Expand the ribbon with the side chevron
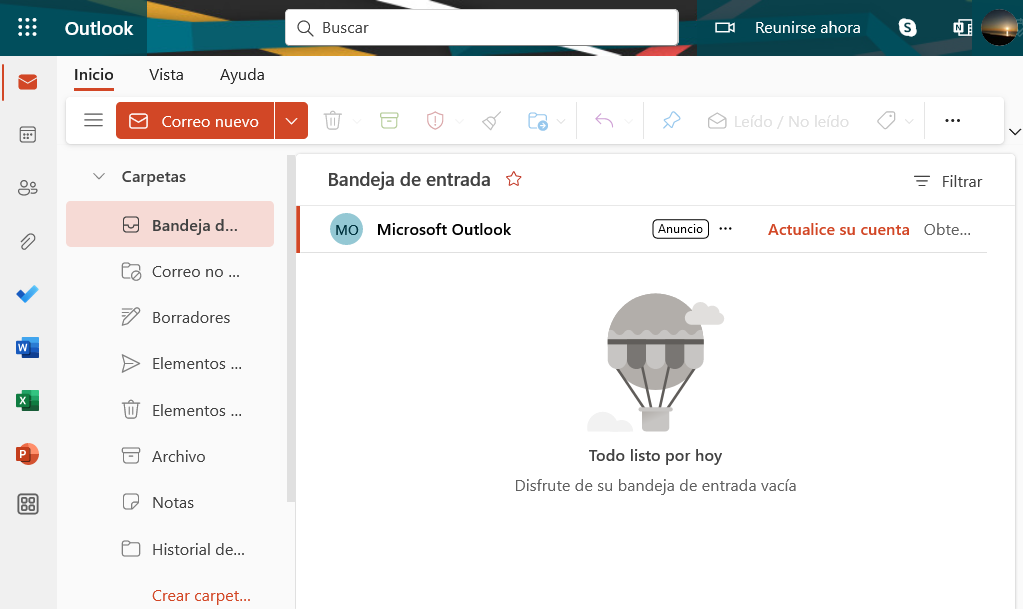1023x609 pixels. 1015,132
